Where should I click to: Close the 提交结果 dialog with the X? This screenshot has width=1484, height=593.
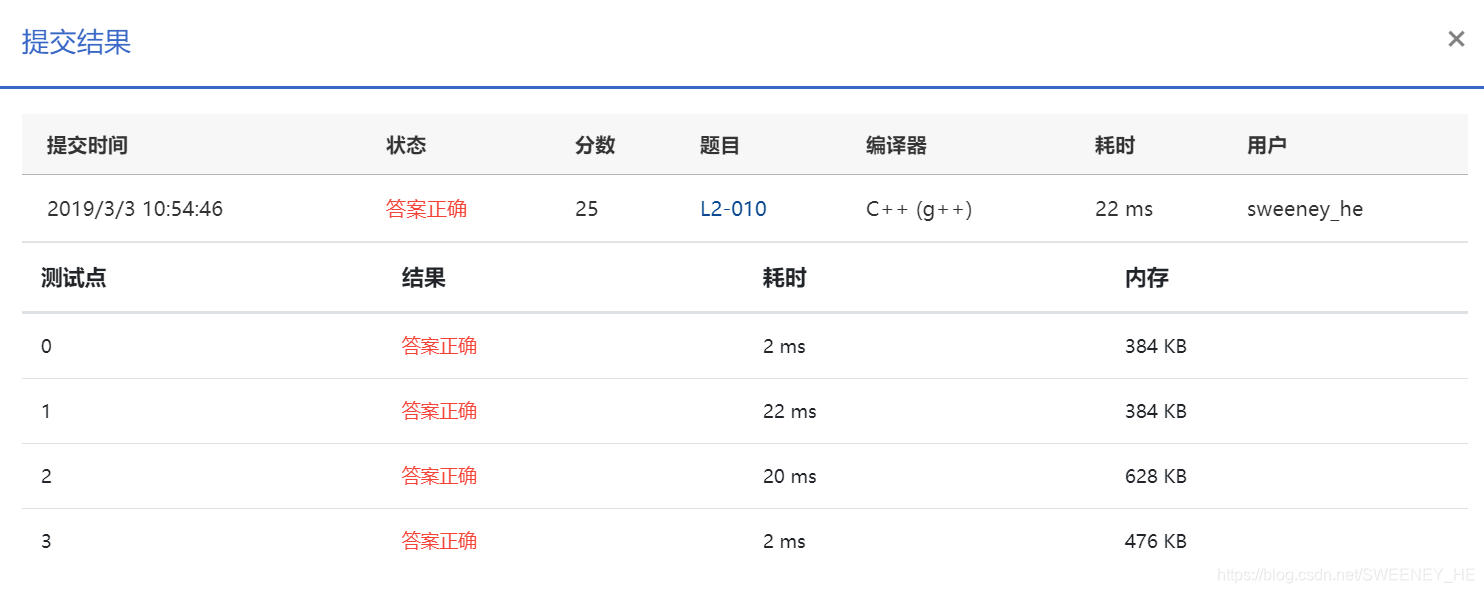[1456, 39]
